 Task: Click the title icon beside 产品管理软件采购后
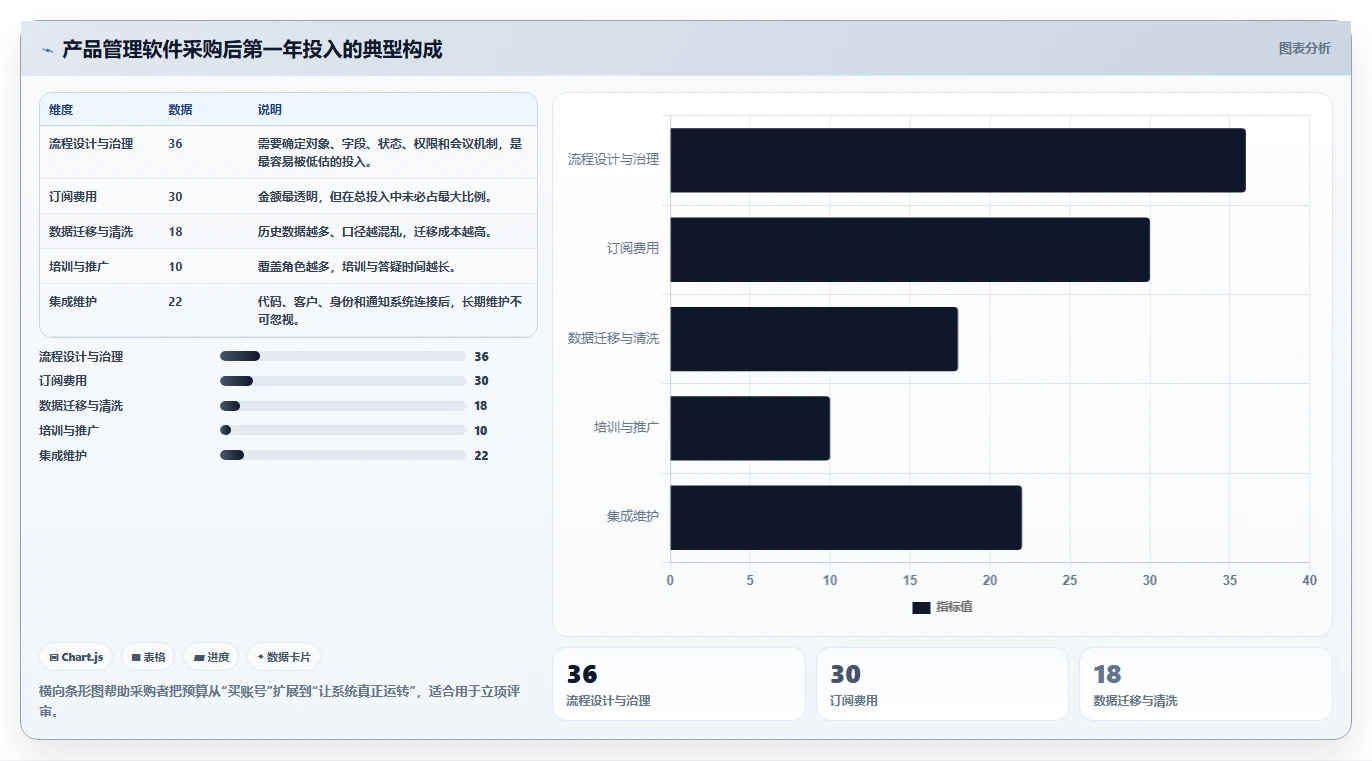coord(47,50)
